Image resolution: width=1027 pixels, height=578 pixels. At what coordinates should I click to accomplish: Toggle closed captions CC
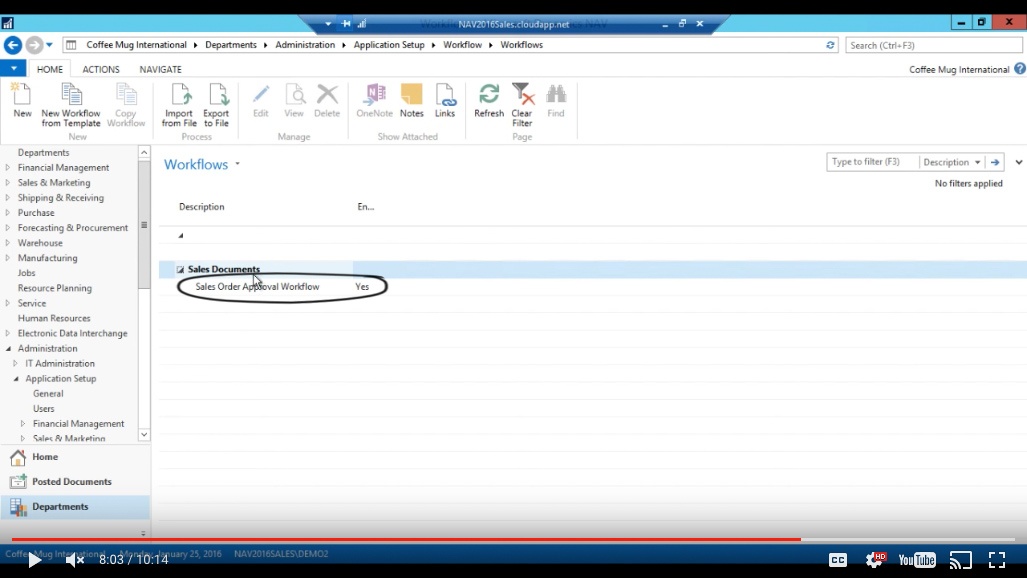838,560
